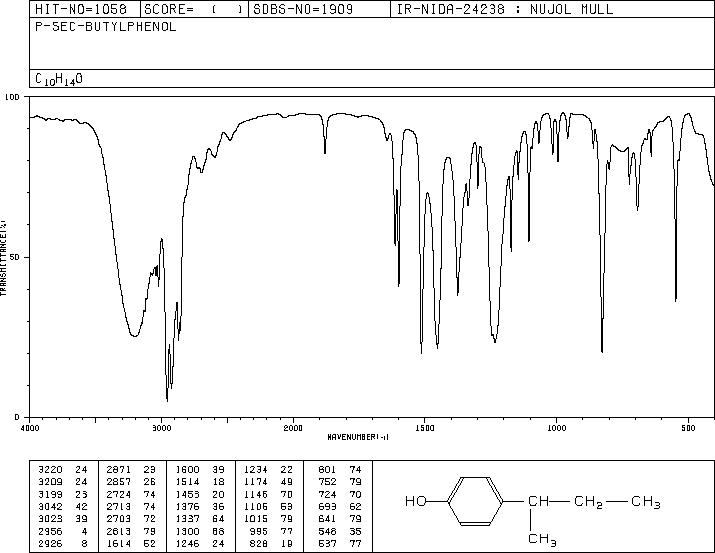Click the 2613 peak entry
The image size is (715, 553).
pyautogui.click(x=131, y=532)
